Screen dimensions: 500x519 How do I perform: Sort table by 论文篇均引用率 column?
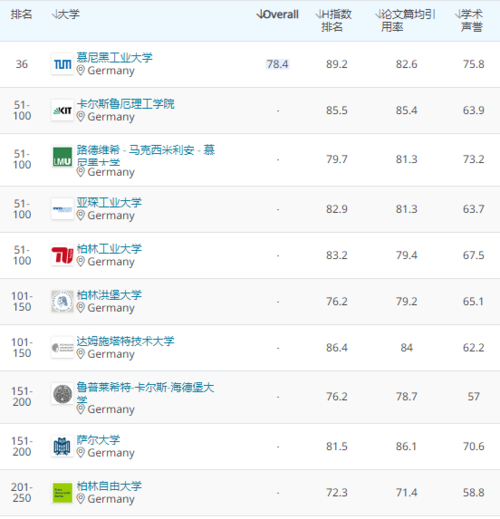pyautogui.click(x=405, y=20)
